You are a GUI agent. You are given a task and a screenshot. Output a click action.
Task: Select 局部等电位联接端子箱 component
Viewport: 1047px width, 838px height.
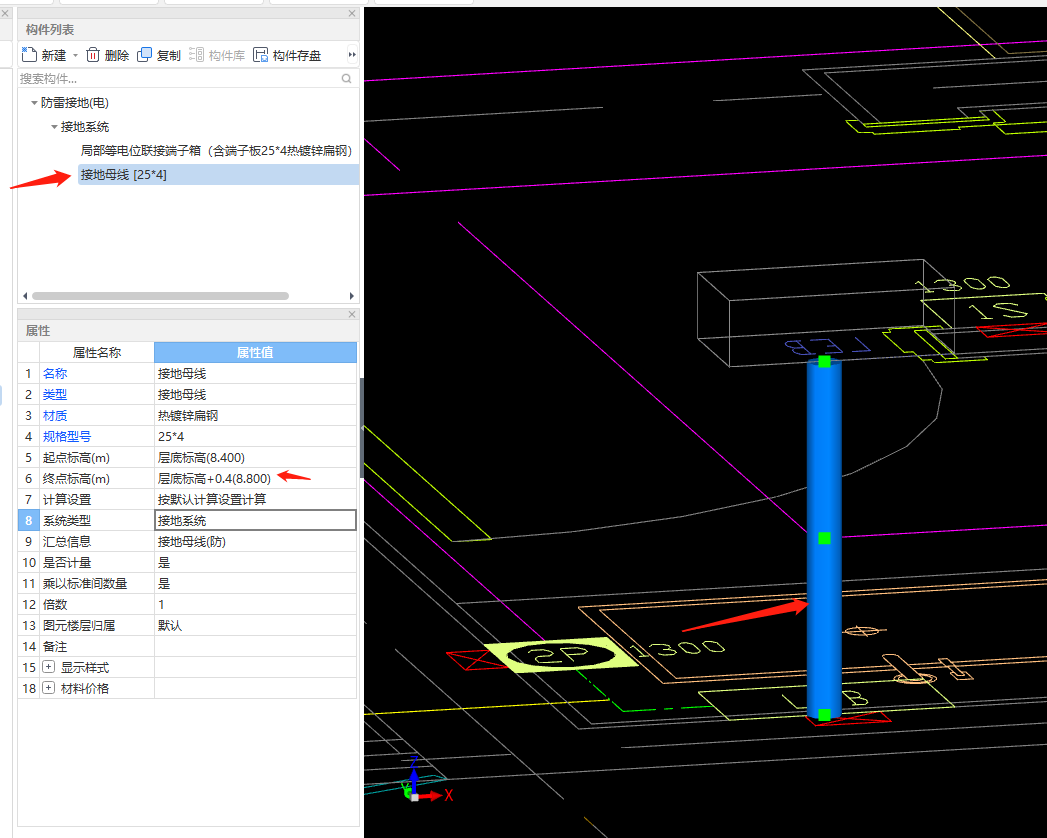point(216,151)
